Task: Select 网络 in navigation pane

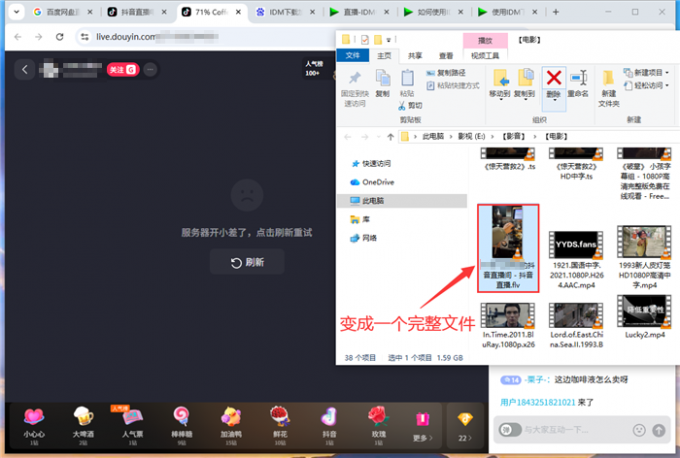Action: coord(363,238)
